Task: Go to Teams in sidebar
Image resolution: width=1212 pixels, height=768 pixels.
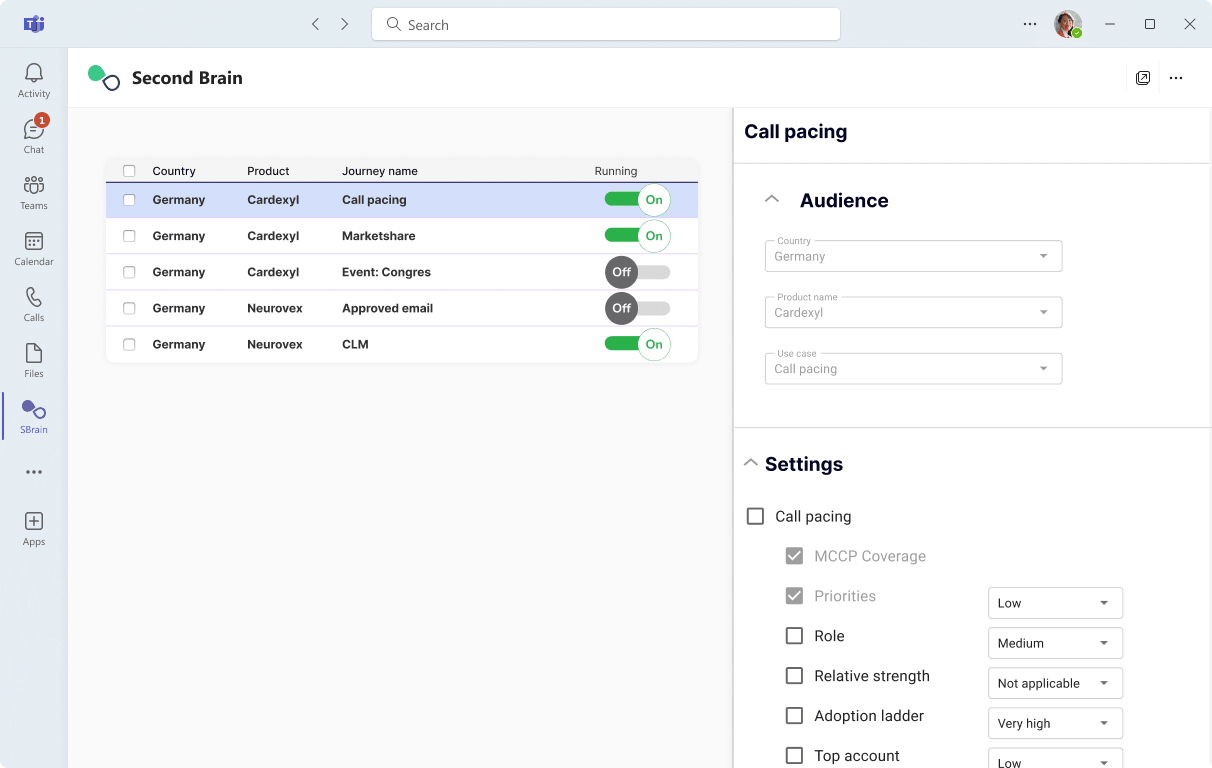Action: [34, 192]
